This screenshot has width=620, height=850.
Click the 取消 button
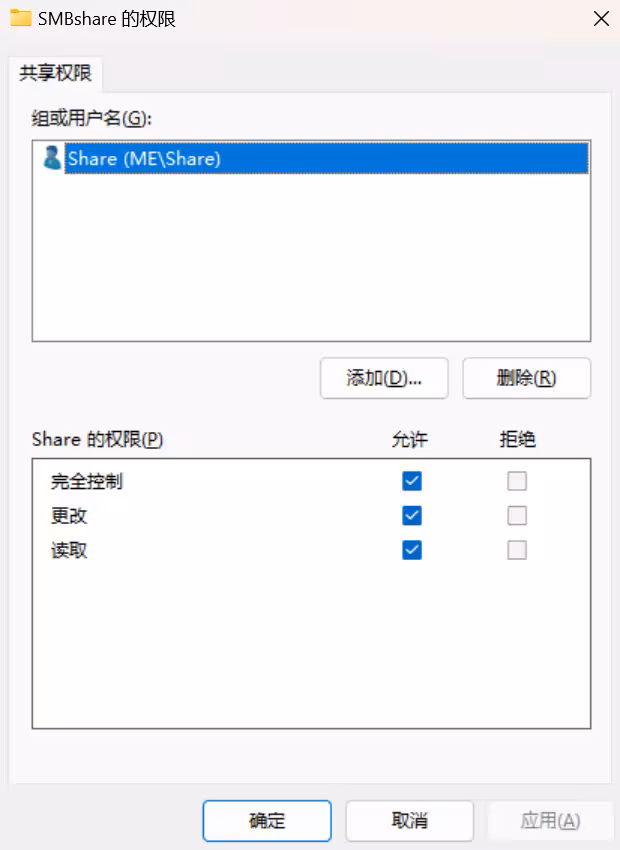click(410, 821)
